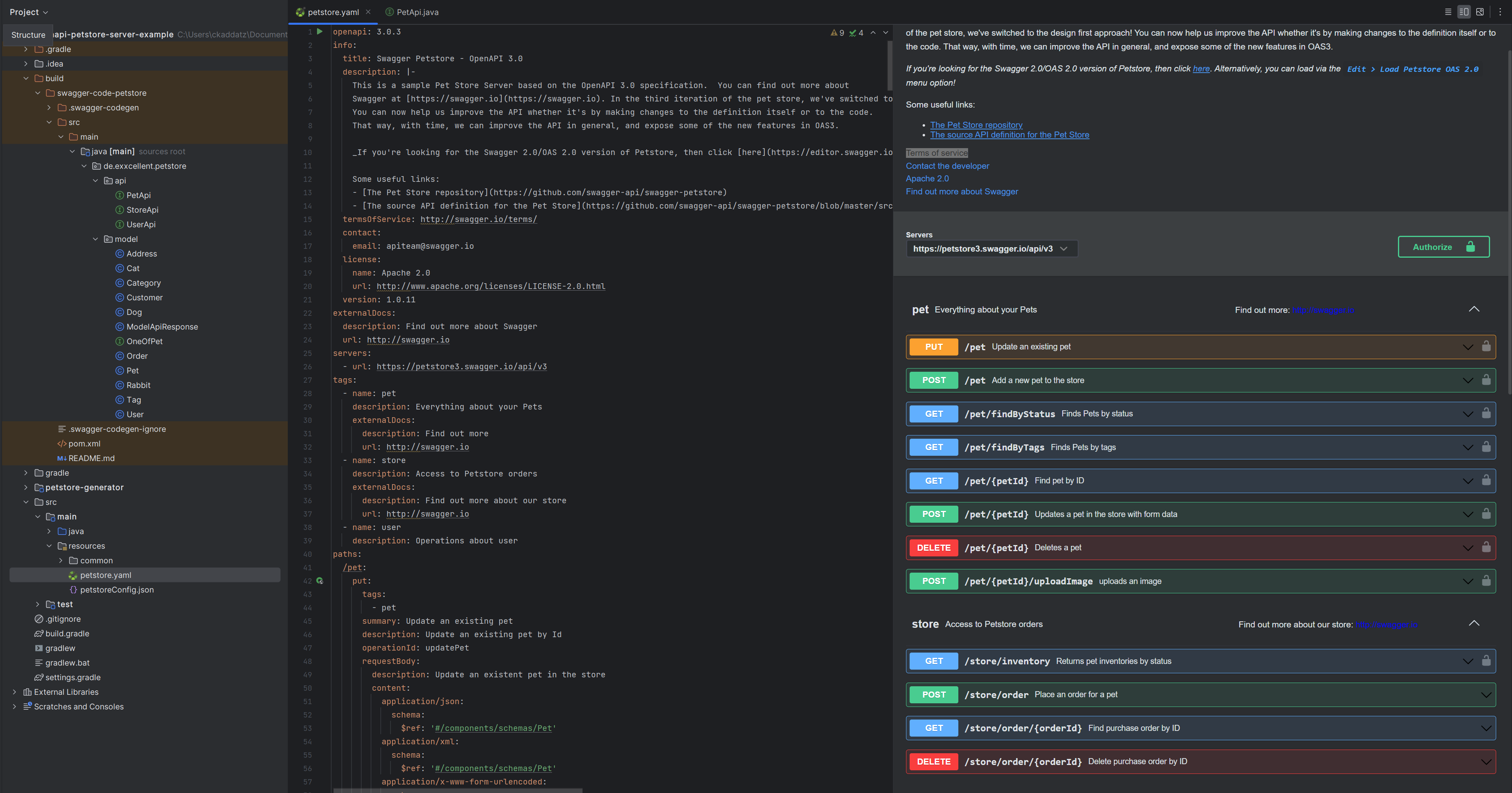Select pom.xml file
This screenshot has height=793, width=1512.
pos(84,444)
